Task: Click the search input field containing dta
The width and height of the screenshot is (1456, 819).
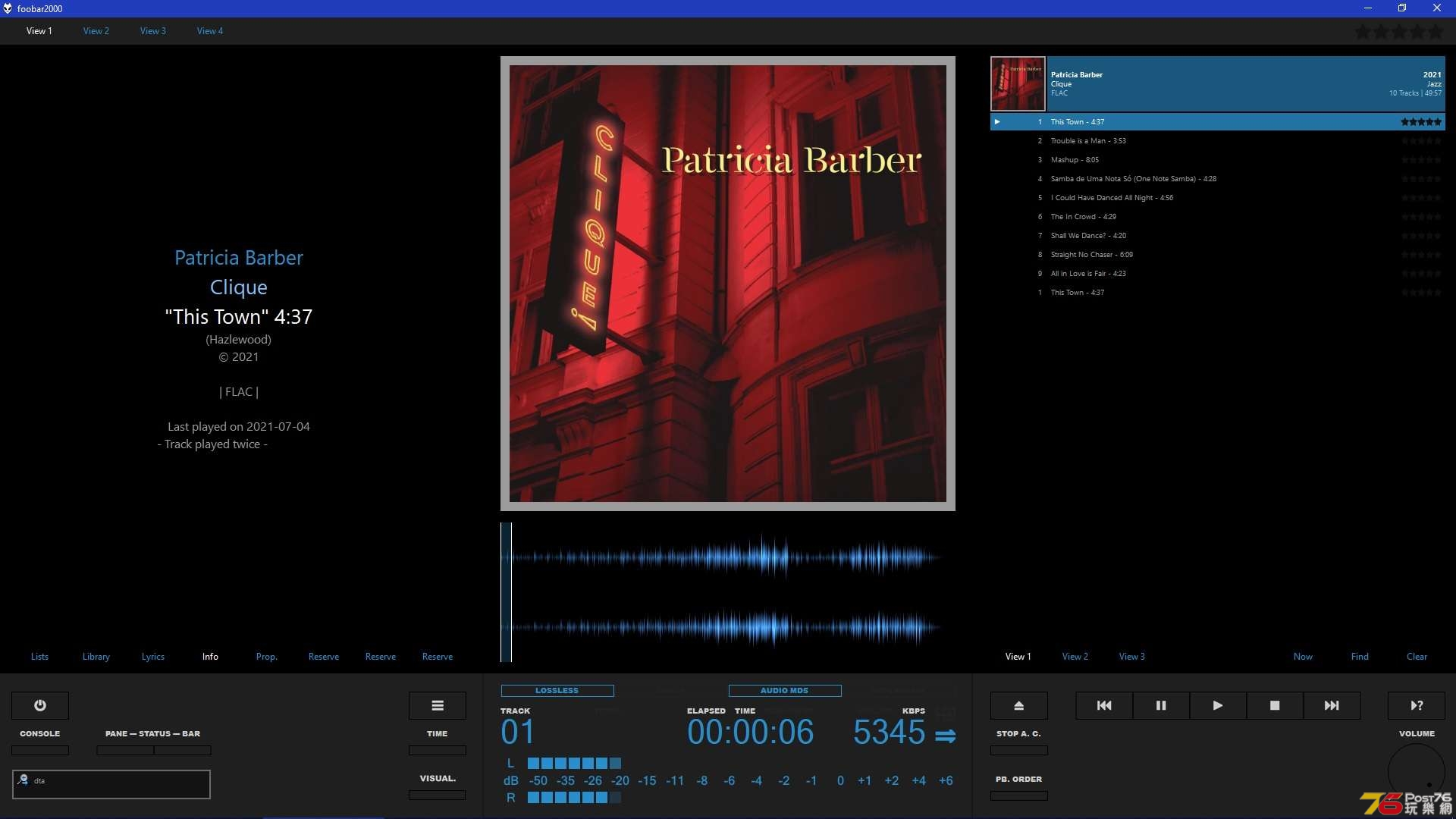Action: (111, 784)
